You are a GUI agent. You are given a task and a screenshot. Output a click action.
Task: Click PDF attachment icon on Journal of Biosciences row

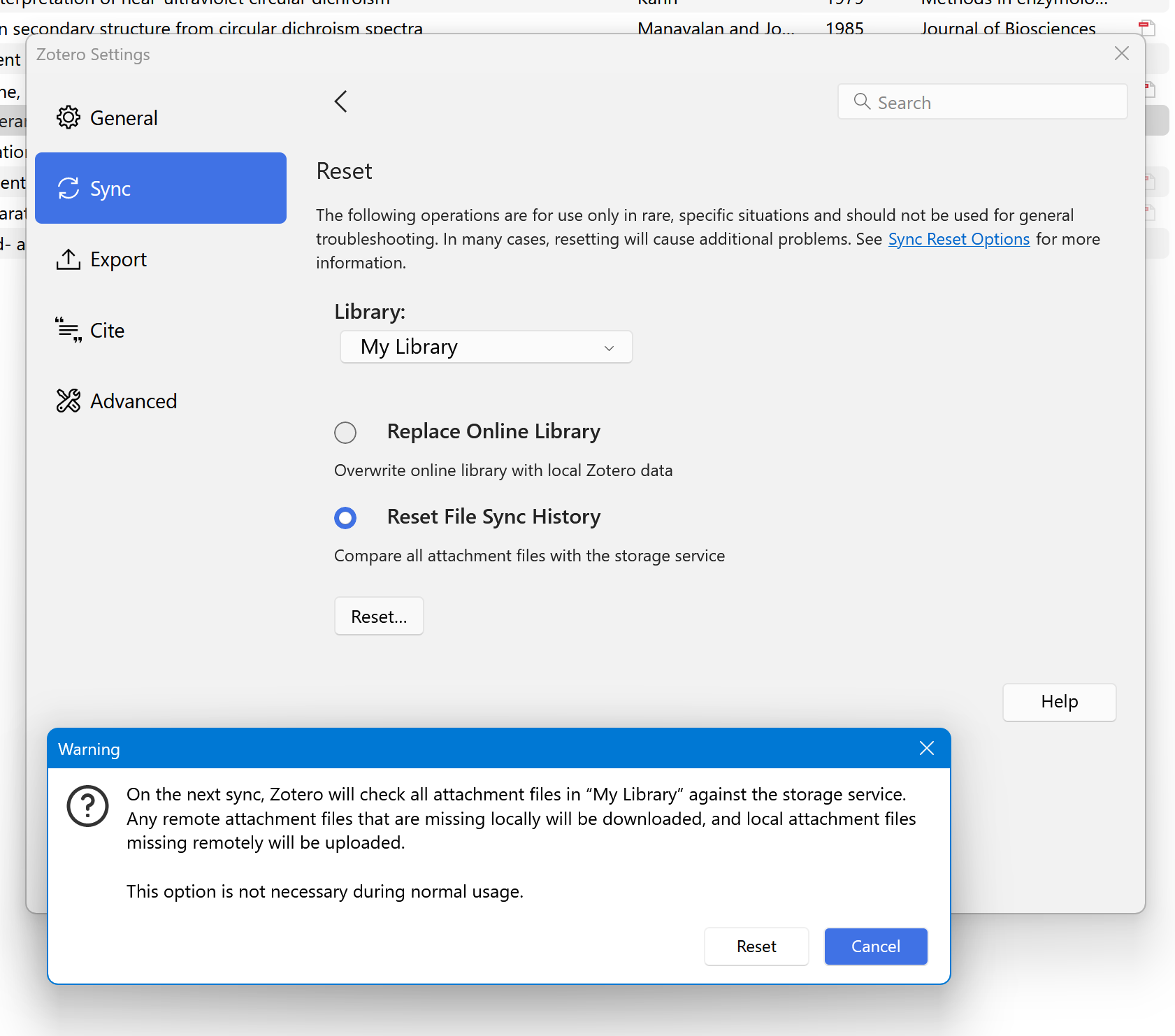pyautogui.click(x=1146, y=28)
